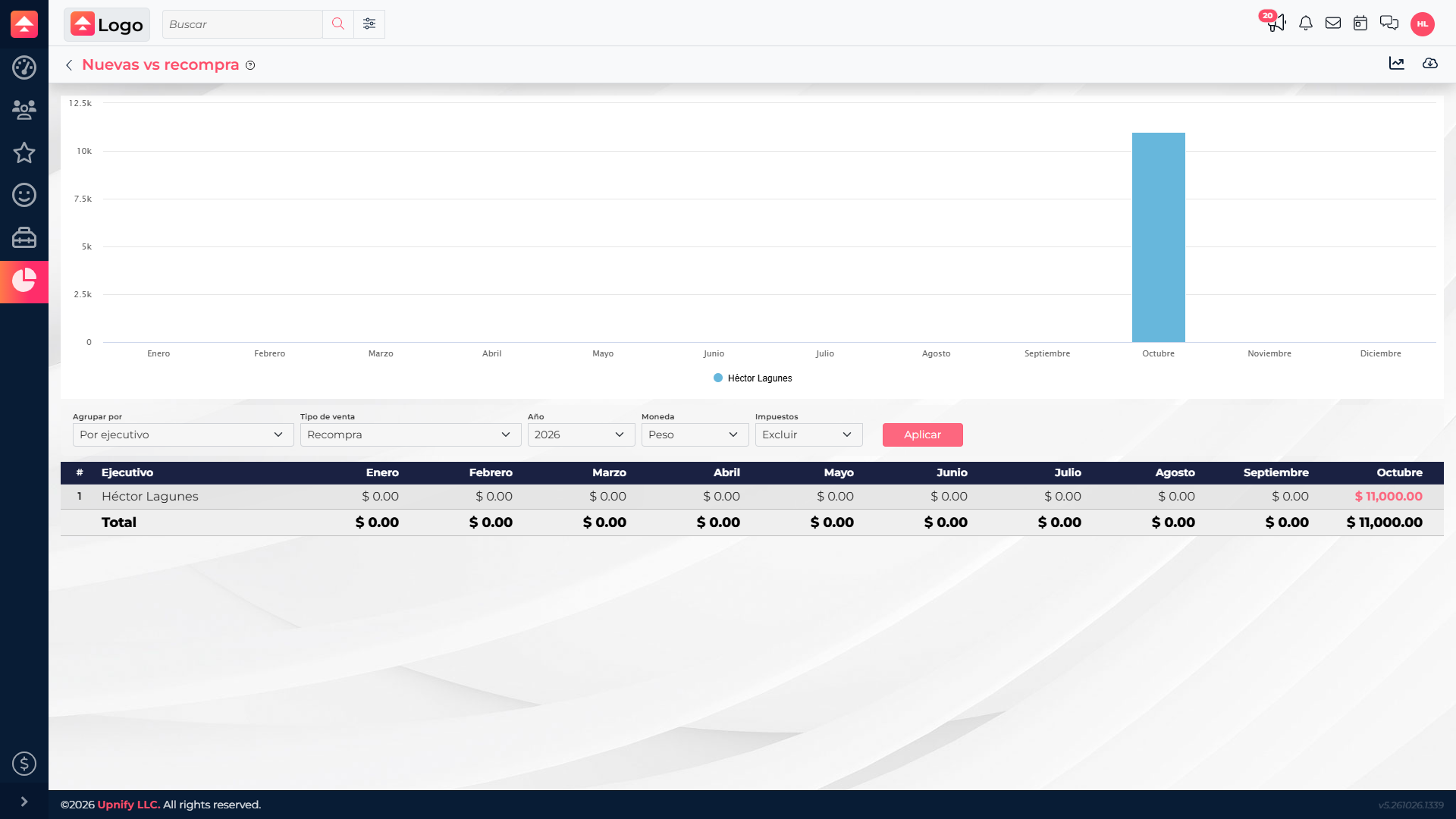This screenshot has height=819, width=1456.
Task: Open the briefcase toolbox sidebar icon
Action: [x=24, y=237]
